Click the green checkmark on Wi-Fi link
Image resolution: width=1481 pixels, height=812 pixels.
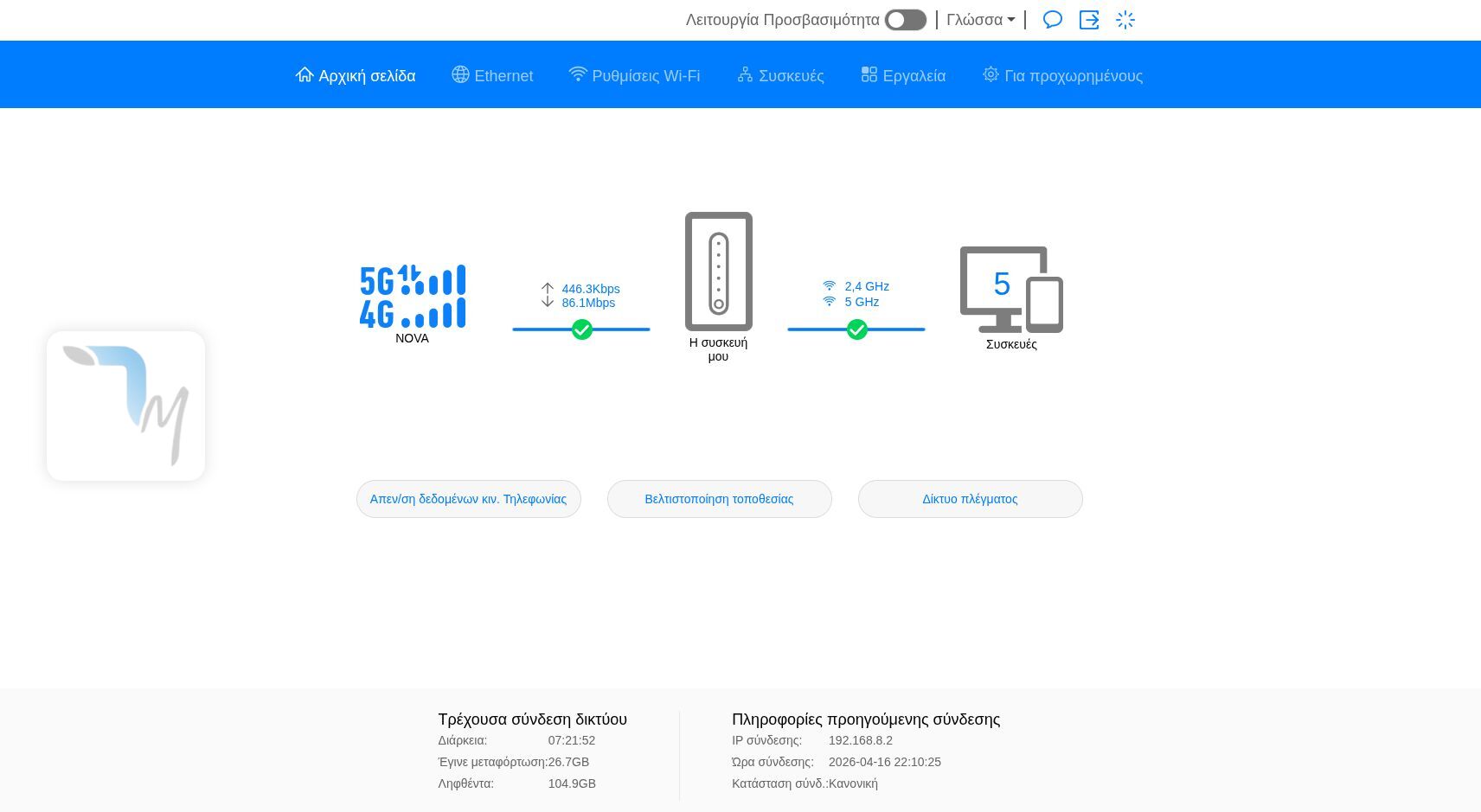[856, 329]
